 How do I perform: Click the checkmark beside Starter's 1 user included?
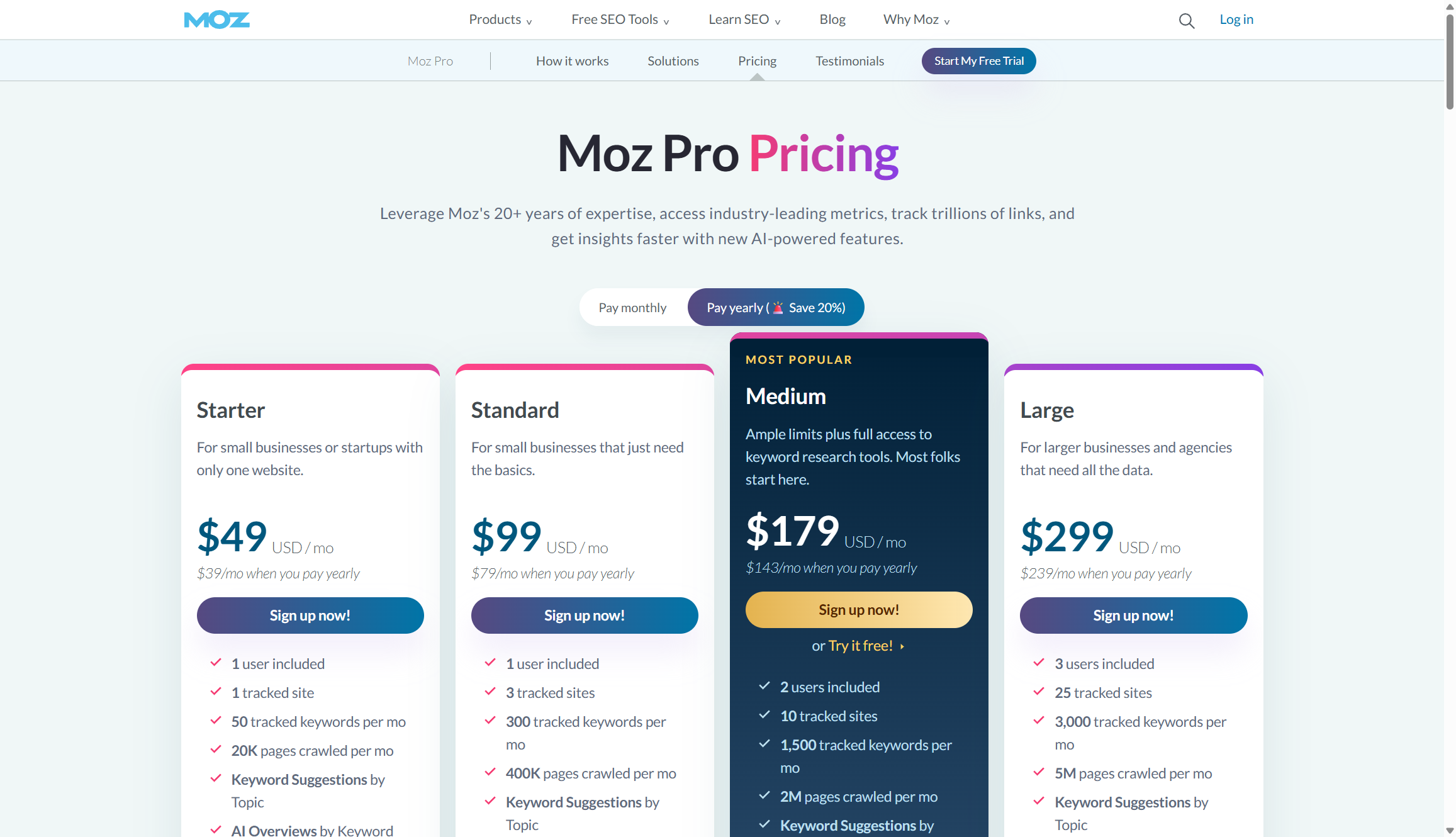(x=215, y=663)
